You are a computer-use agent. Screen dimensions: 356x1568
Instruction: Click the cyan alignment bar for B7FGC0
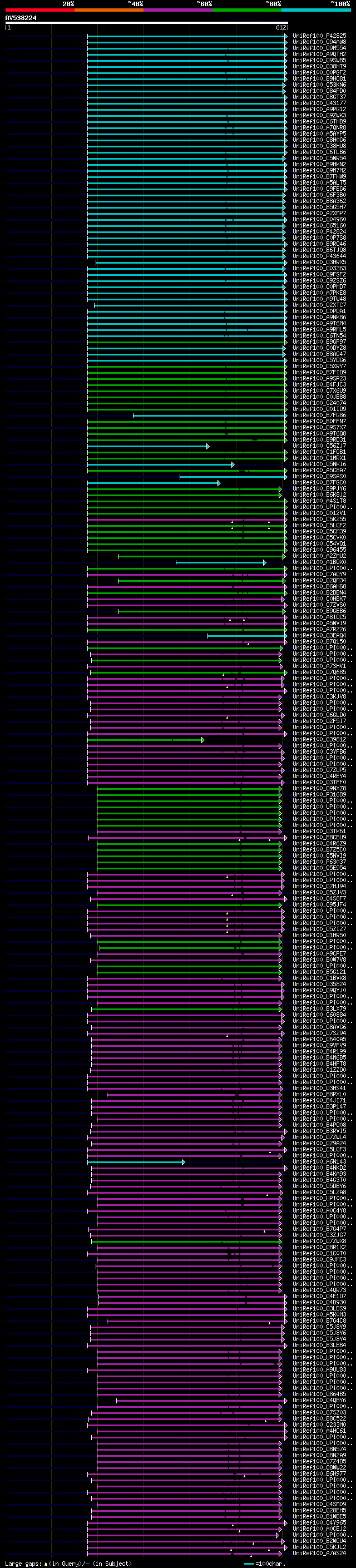click(154, 483)
